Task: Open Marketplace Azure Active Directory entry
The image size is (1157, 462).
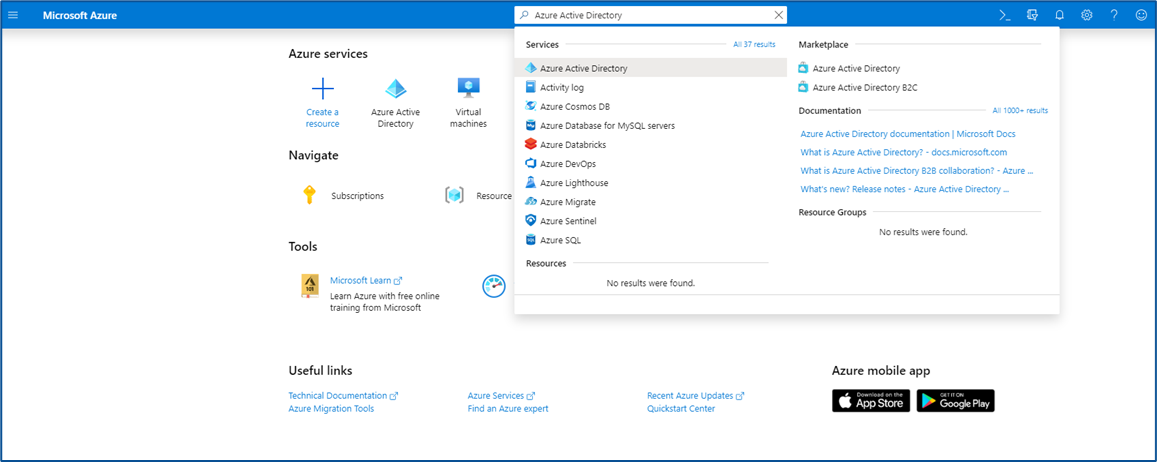Action: tap(856, 69)
